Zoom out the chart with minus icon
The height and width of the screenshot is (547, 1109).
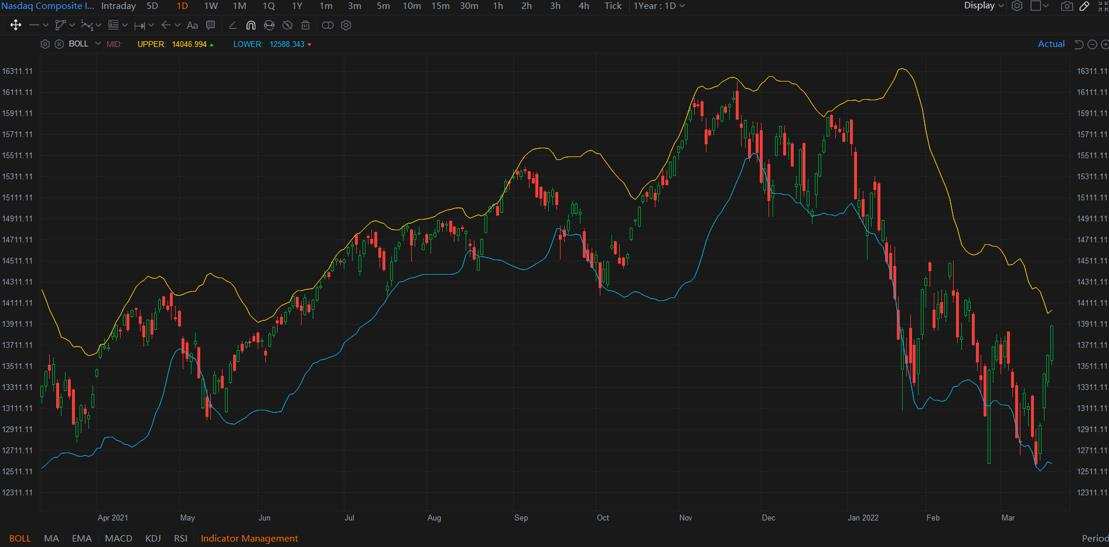[x=1092, y=44]
